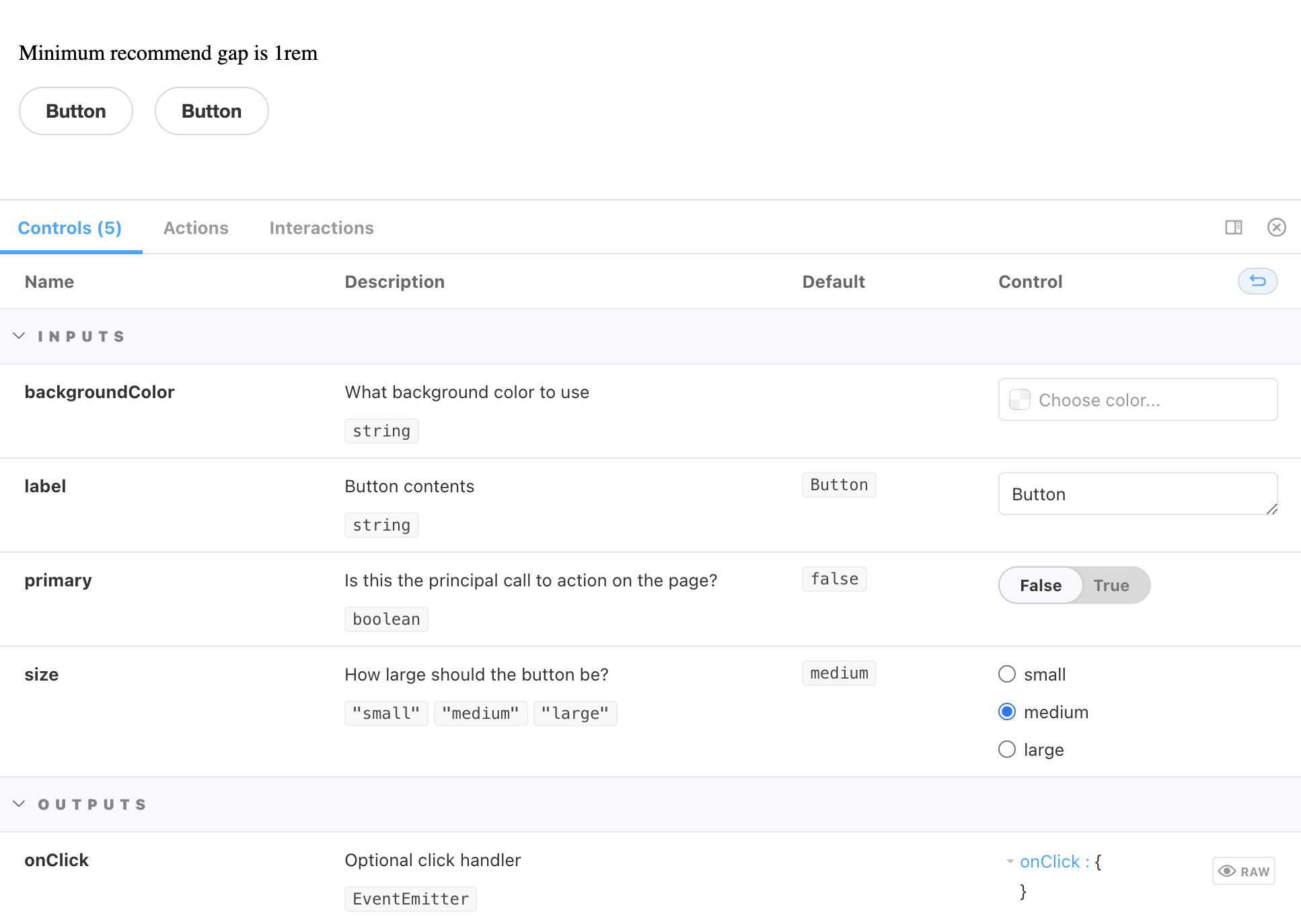The width and height of the screenshot is (1301, 924).
Task: Click the string type tag under label
Action: point(381,525)
